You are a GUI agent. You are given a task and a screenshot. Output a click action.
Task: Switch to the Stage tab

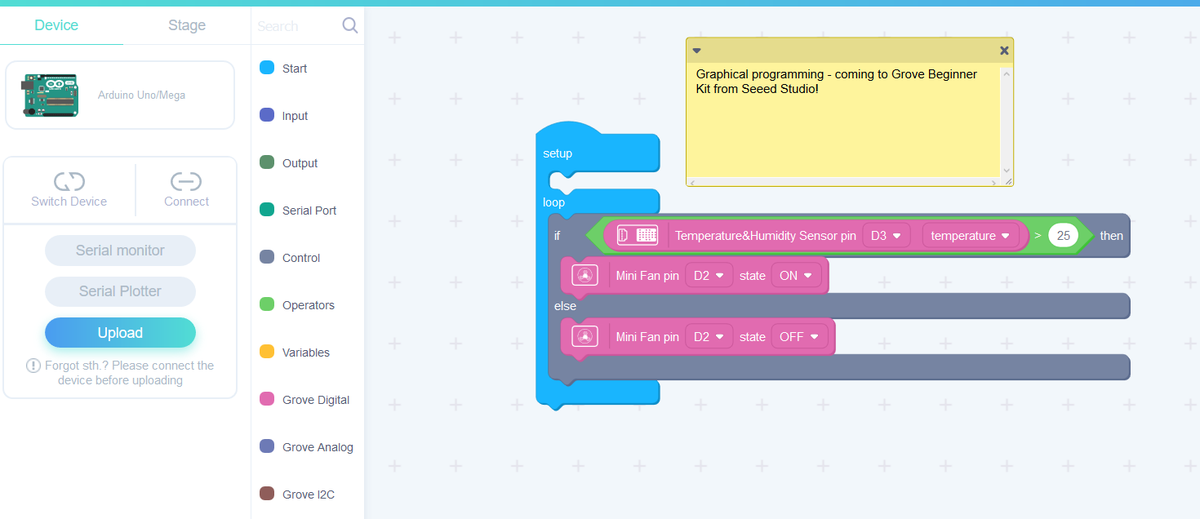(x=187, y=25)
